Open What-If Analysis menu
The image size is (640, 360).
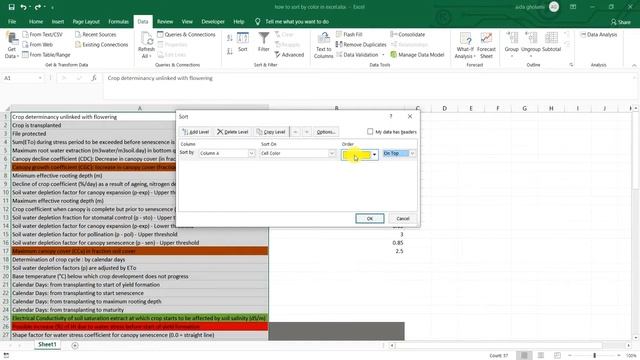pos(465,45)
